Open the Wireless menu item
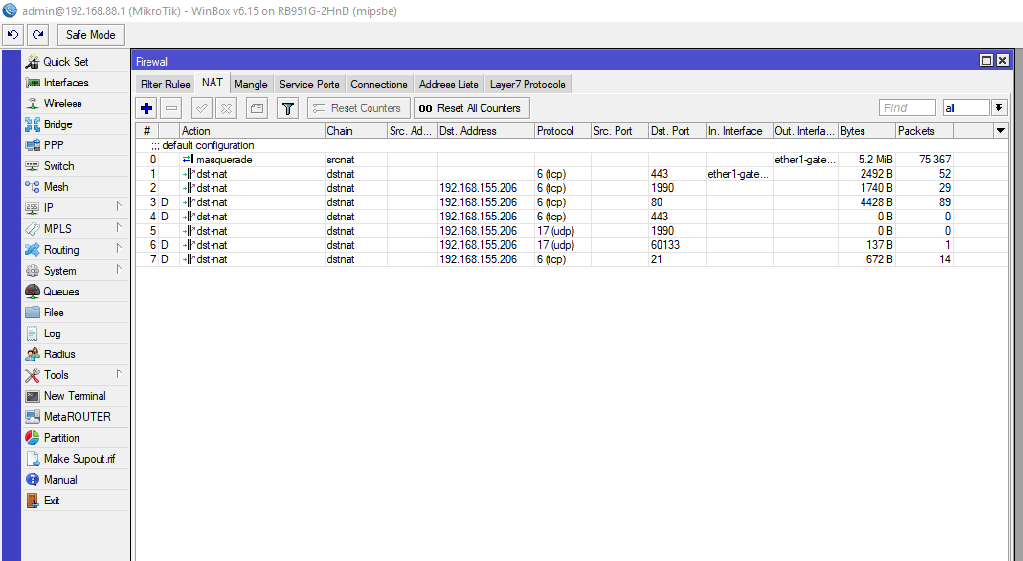Viewport: 1023px width, 561px height. point(76,103)
